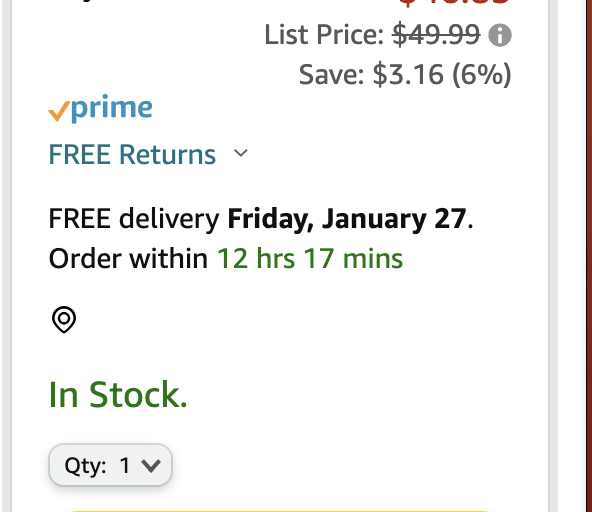
Task: Click the quantity value 1 in Qty
Action: point(125,465)
